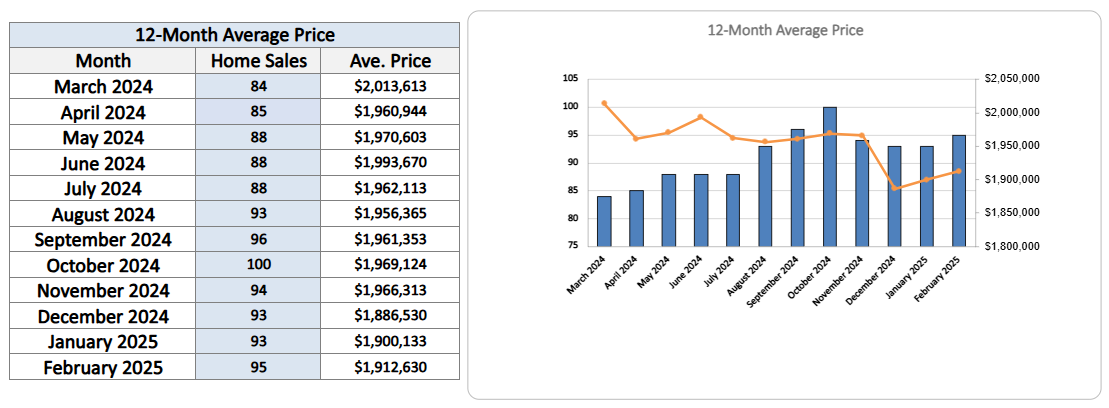The height and width of the screenshot is (408, 1109).
Task: Select the 'September 2024' table cell
Action: (103, 240)
